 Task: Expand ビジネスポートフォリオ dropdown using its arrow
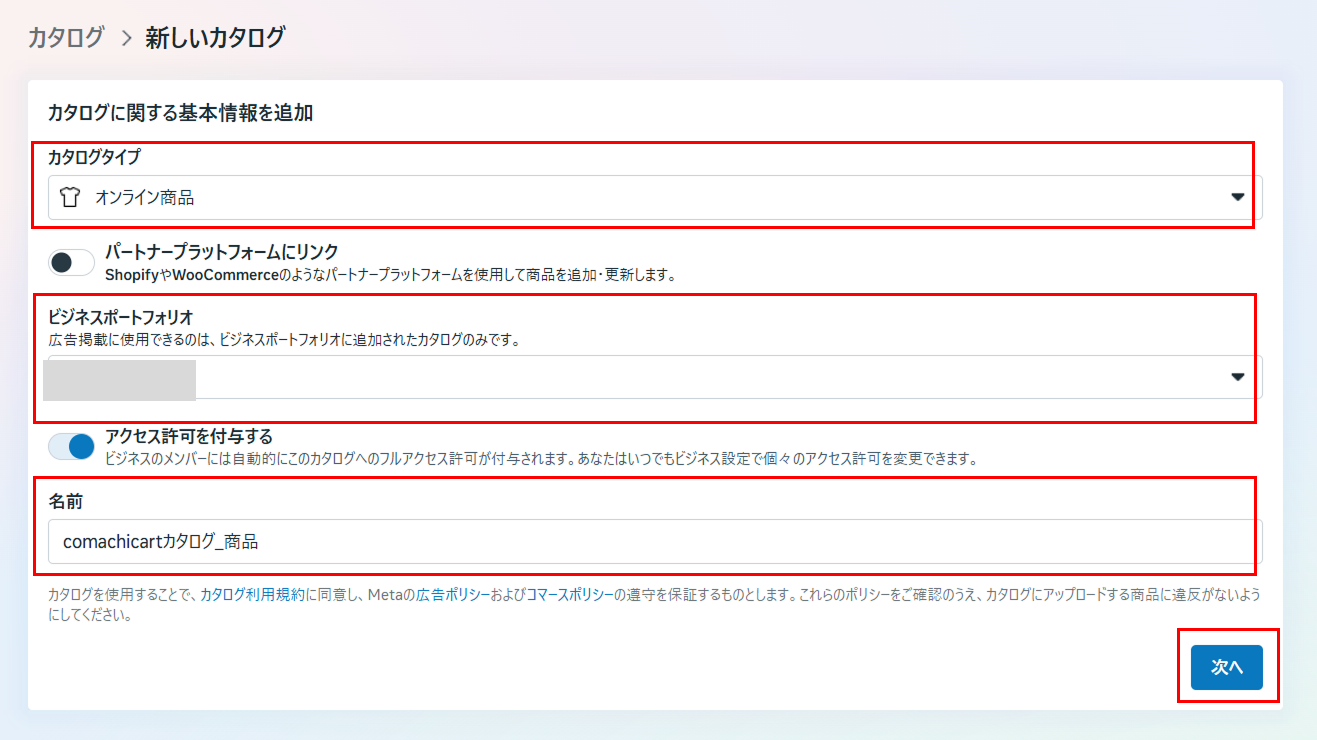click(x=1237, y=377)
